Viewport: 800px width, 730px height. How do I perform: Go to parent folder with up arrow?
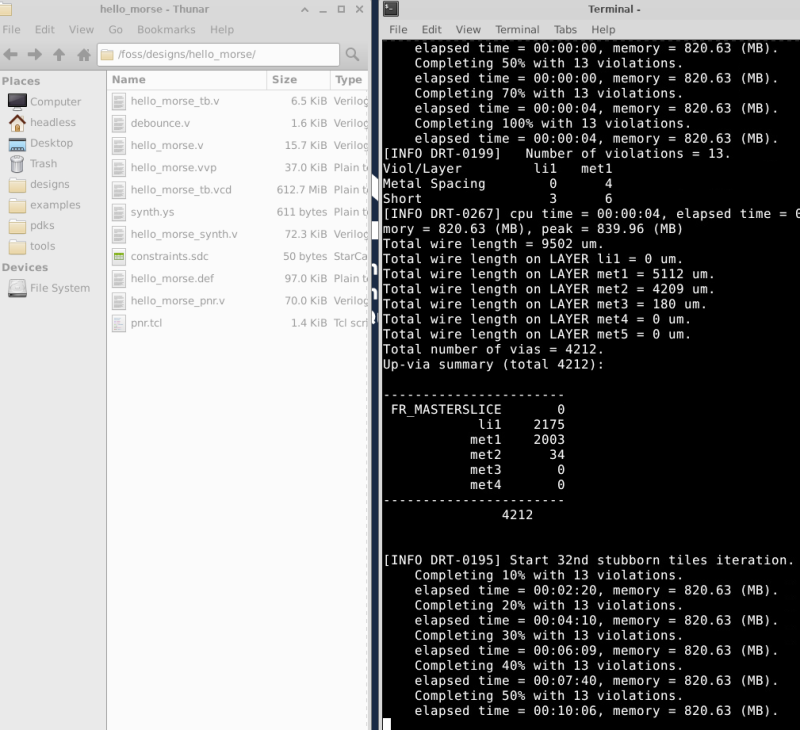click(x=59, y=54)
